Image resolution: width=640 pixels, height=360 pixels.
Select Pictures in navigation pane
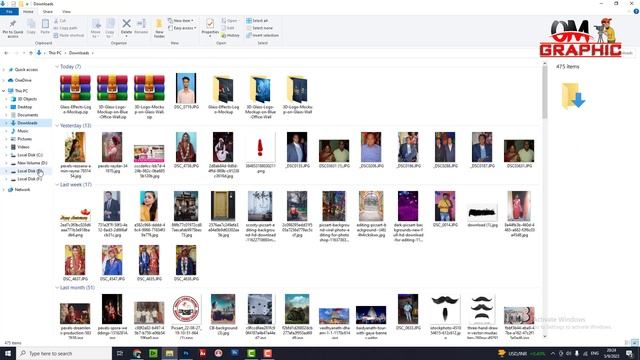point(24,139)
